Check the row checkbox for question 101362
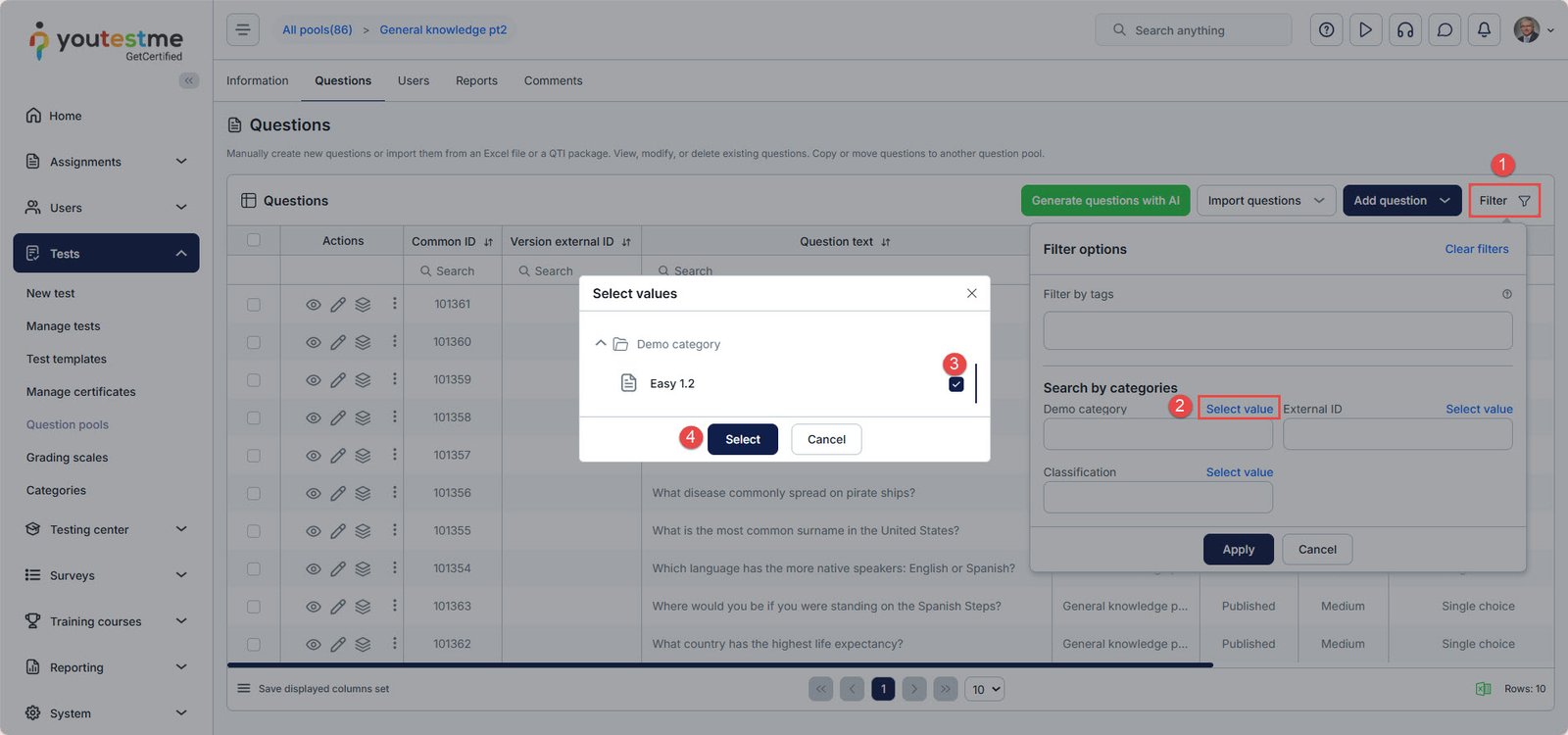 pyautogui.click(x=254, y=644)
